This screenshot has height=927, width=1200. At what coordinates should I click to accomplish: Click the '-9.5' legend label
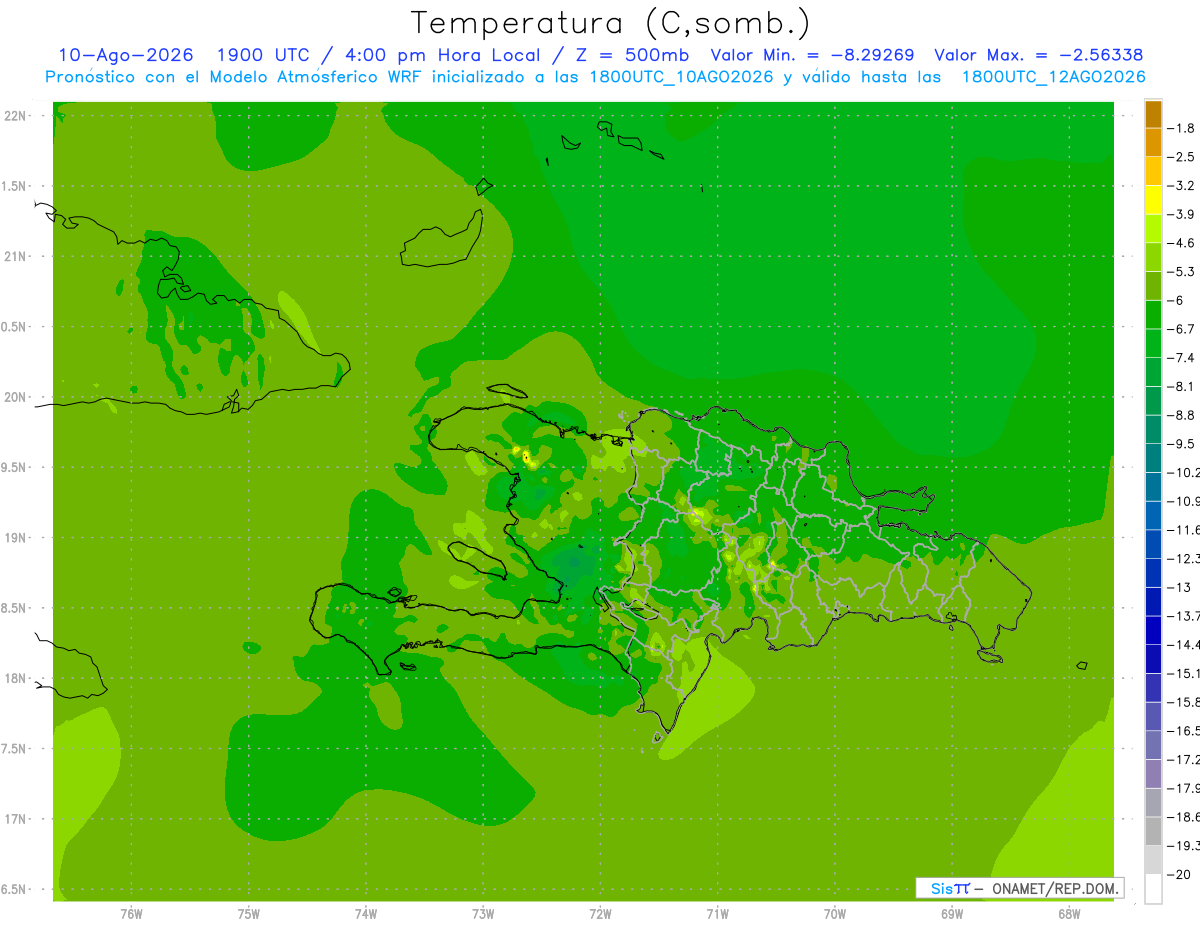1181,444
